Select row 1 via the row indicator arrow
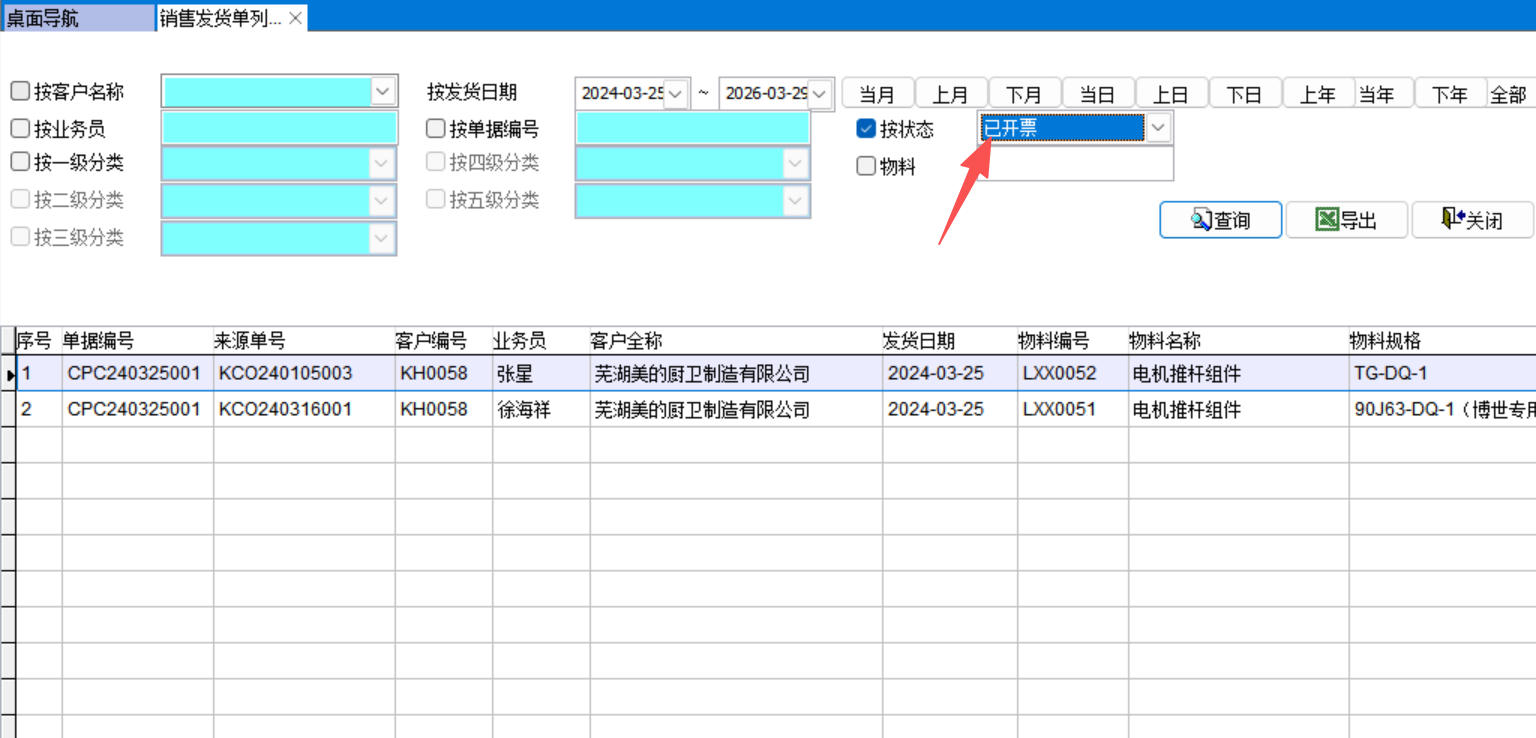This screenshot has width=1536, height=738. click(x=9, y=374)
